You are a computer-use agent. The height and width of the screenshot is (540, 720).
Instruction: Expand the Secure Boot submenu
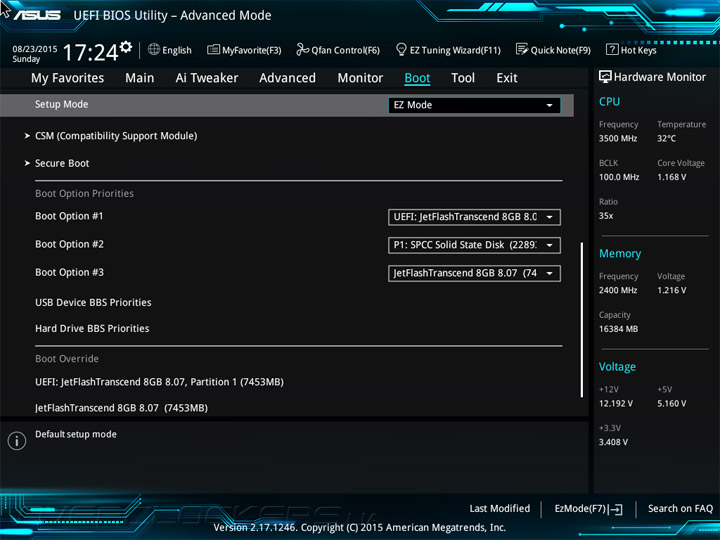tap(62, 163)
